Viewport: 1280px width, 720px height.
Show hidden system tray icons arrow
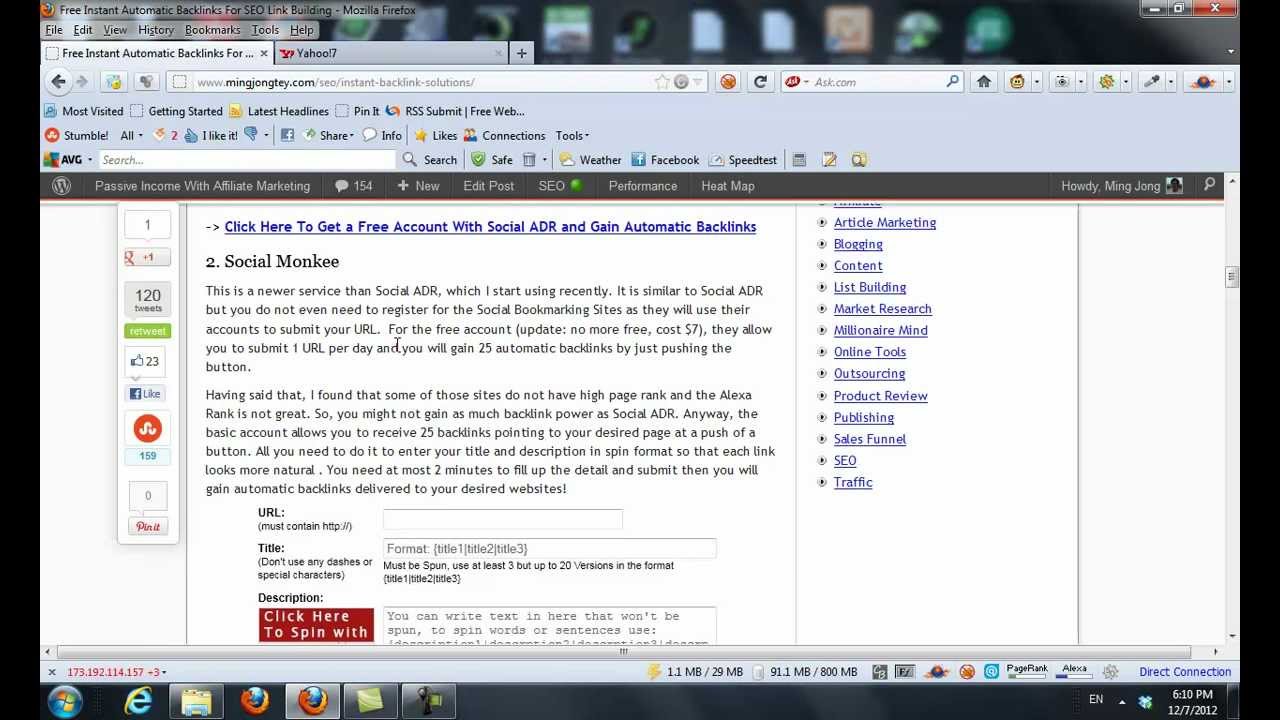(x=1122, y=701)
